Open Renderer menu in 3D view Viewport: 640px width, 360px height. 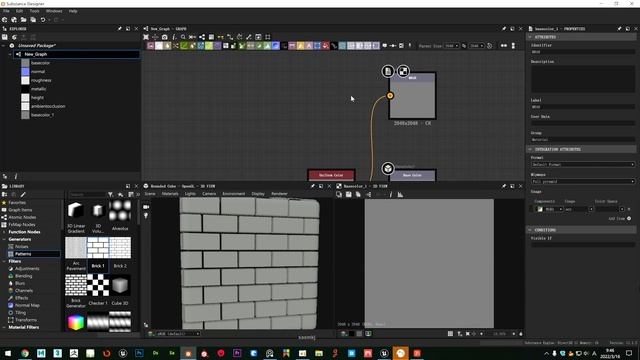click(280, 194)
